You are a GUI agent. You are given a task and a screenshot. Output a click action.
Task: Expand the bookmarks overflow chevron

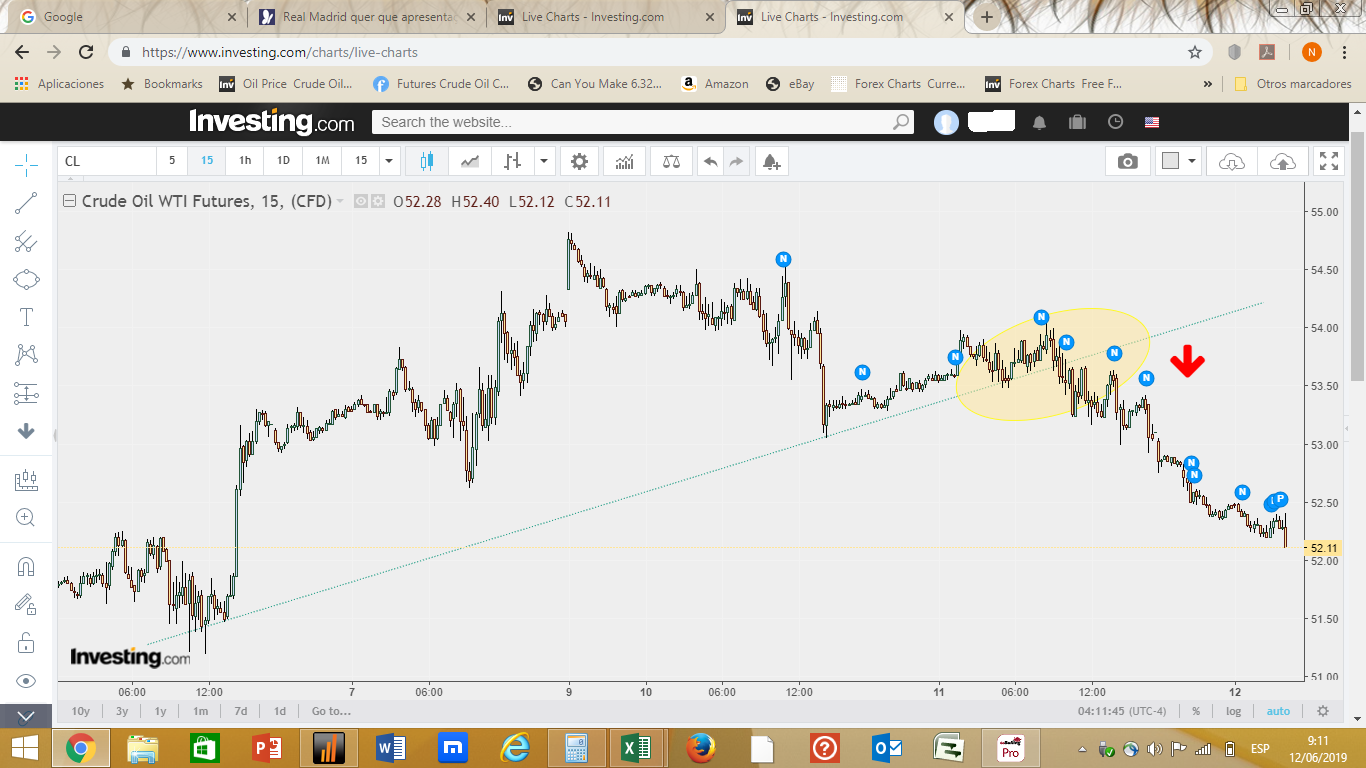tap(1208, 84)
